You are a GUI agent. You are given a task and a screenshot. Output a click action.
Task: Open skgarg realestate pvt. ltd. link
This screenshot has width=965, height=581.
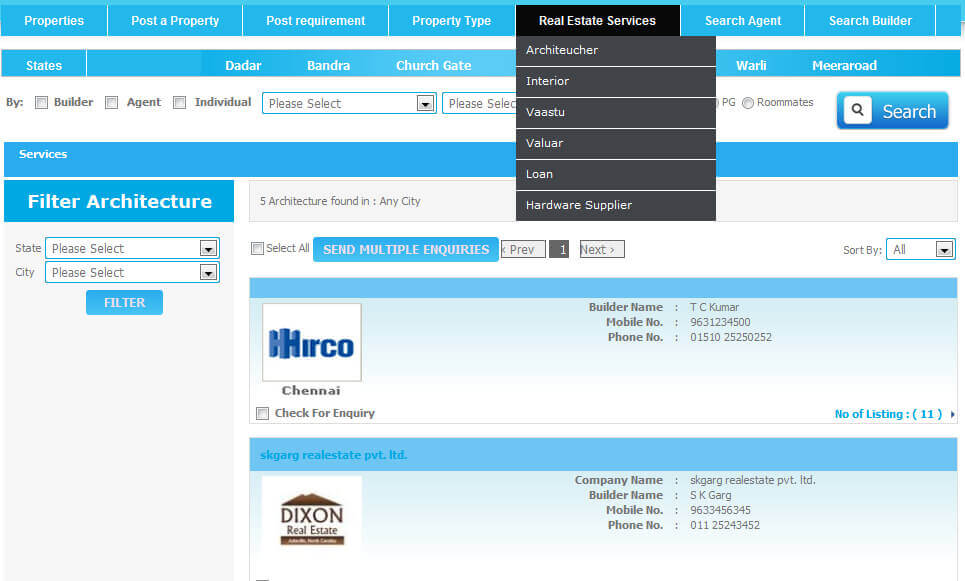[x=334, y=455]
